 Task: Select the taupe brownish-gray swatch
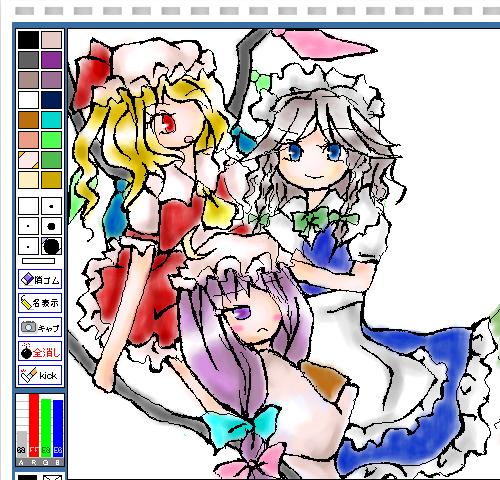[28, 80]
